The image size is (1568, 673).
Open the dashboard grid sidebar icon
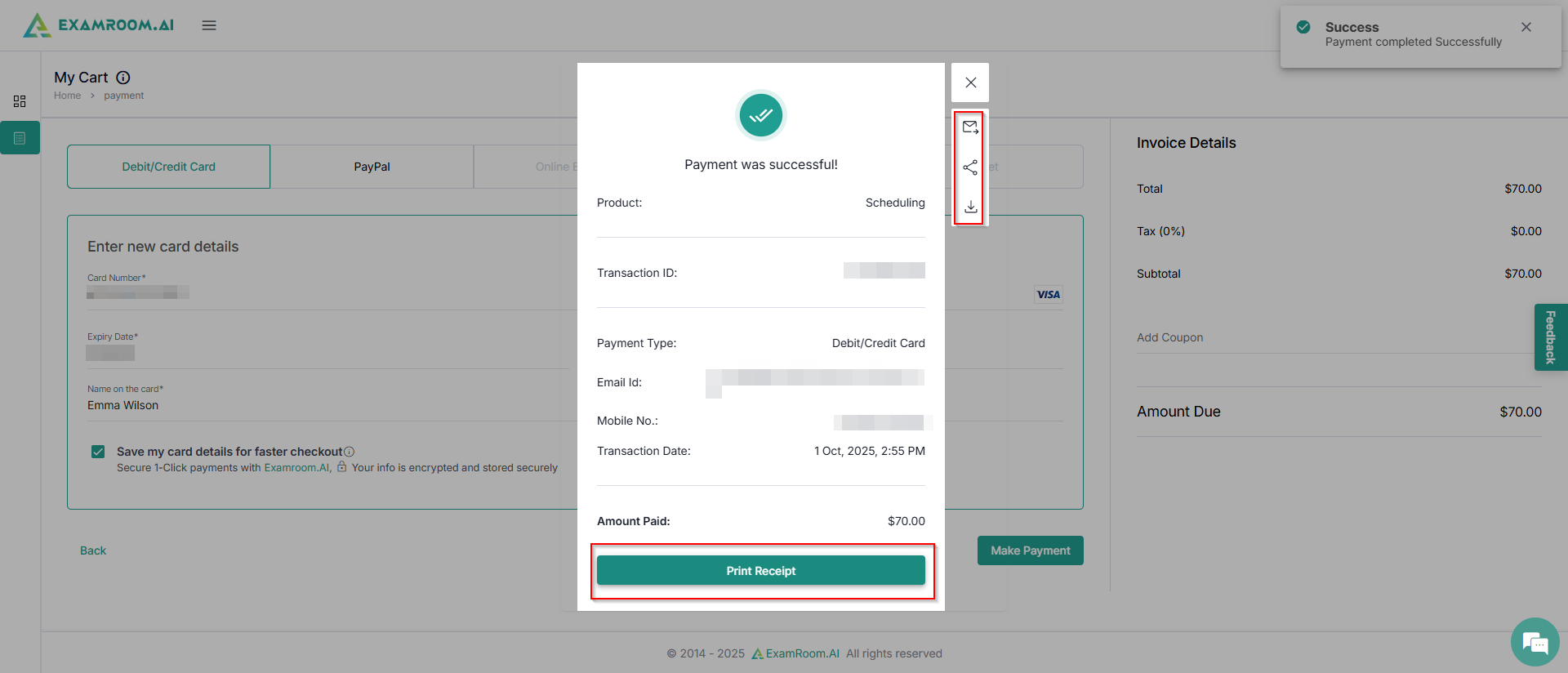(x=20, y=101)
